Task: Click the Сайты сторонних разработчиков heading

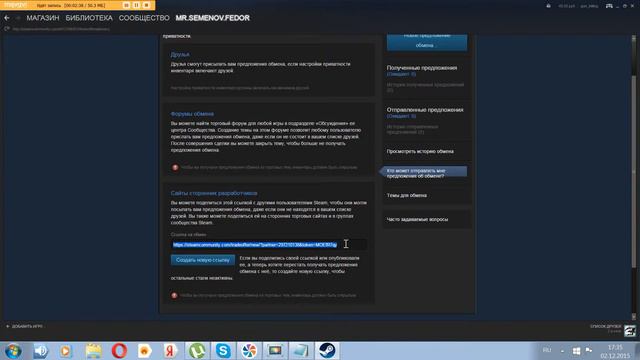Action: coord(214,193)
